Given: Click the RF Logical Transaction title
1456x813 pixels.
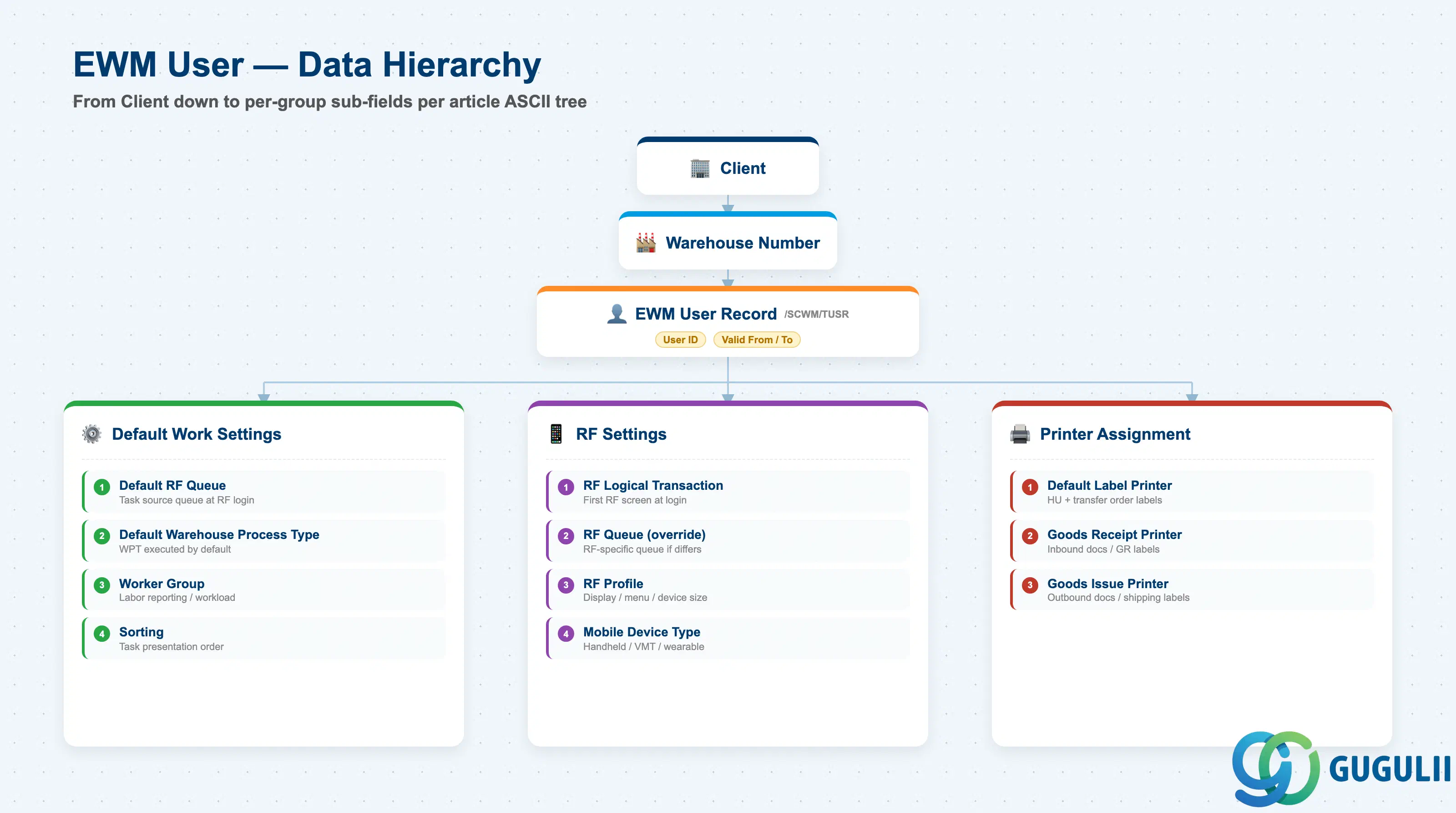Looking at the screenshot, I should click(x=653, y=486).
